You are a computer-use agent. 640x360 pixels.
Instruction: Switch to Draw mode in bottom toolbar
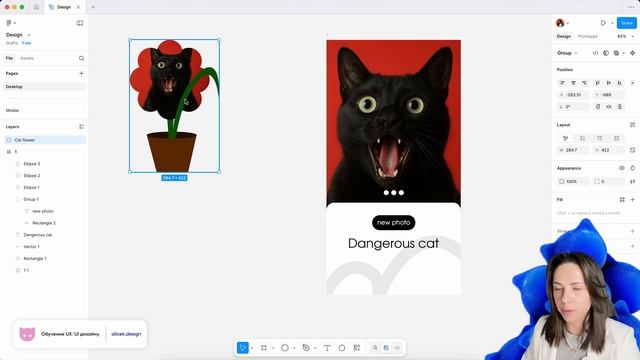coord(375,348)
